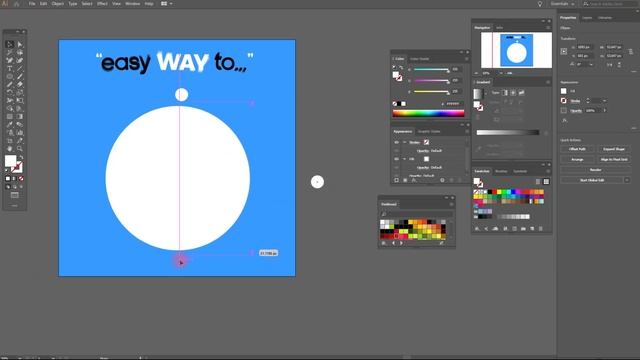
Task: Click Start Global Edit button
Action: coord(592,180)
